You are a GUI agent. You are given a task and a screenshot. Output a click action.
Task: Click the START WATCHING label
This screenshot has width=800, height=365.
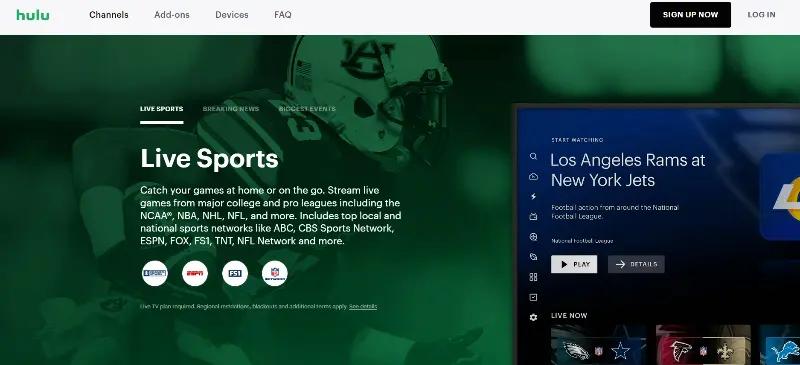pos(577,140)
